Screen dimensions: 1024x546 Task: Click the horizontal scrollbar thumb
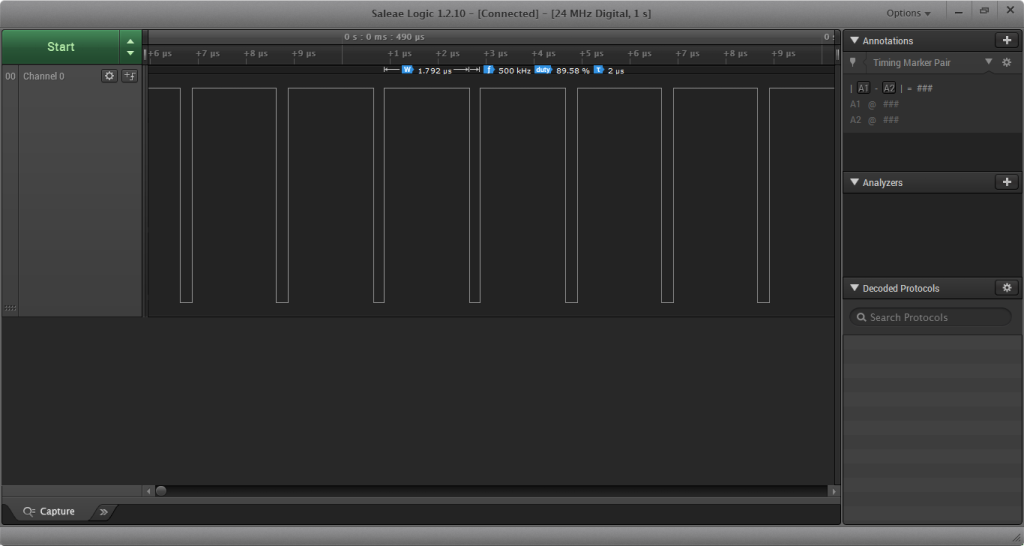point(161,491)
